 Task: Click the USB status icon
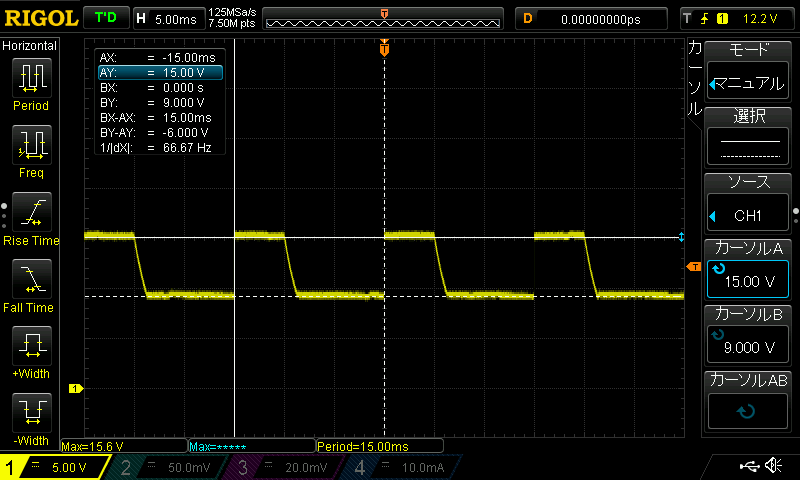coord(746,466)
